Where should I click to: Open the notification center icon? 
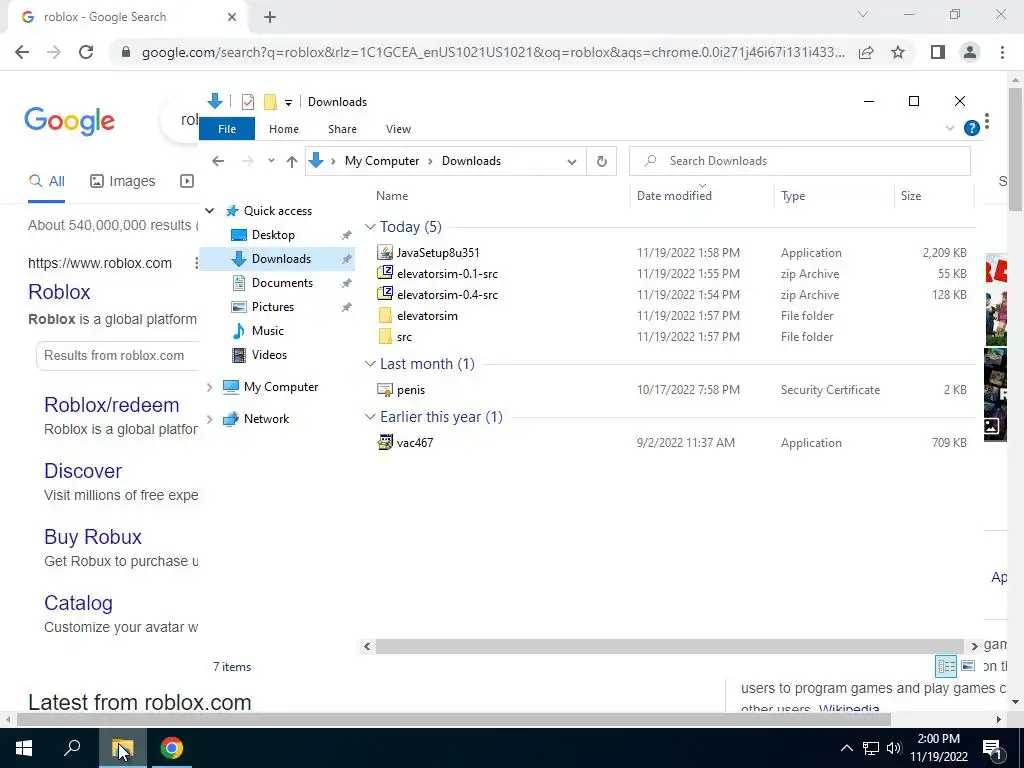pos(993,748)
